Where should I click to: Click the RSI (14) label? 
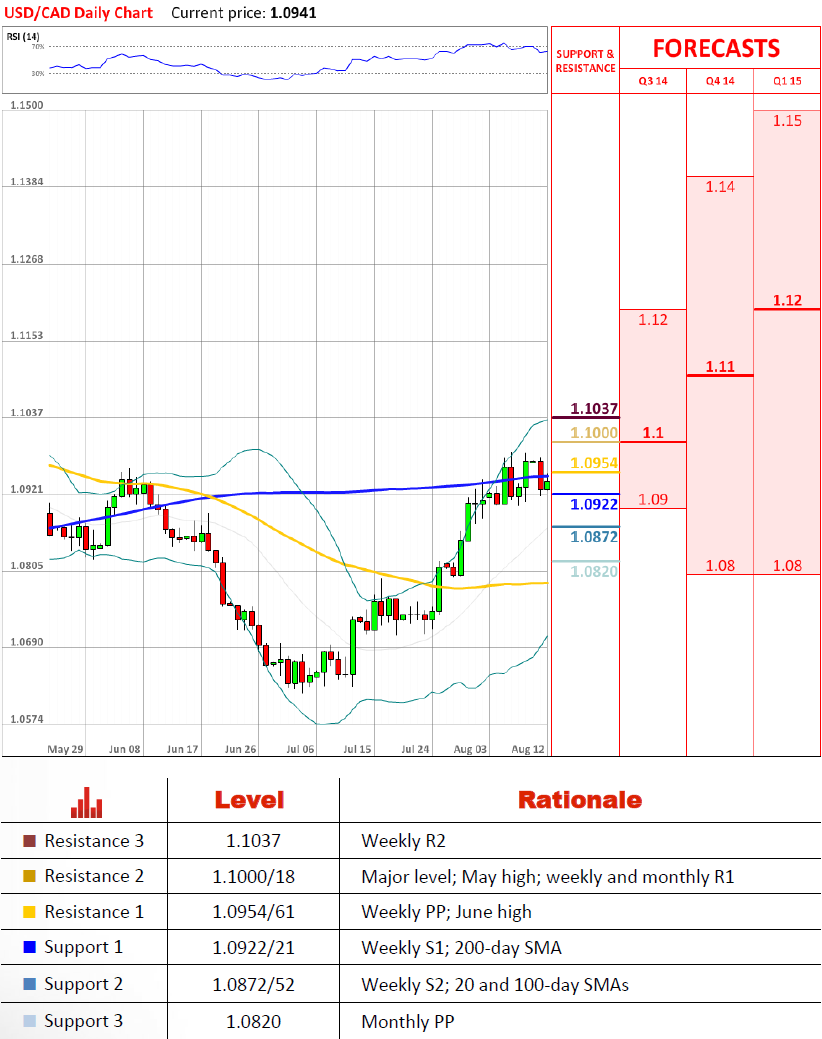pyautogui.click(x=23, y=36)
